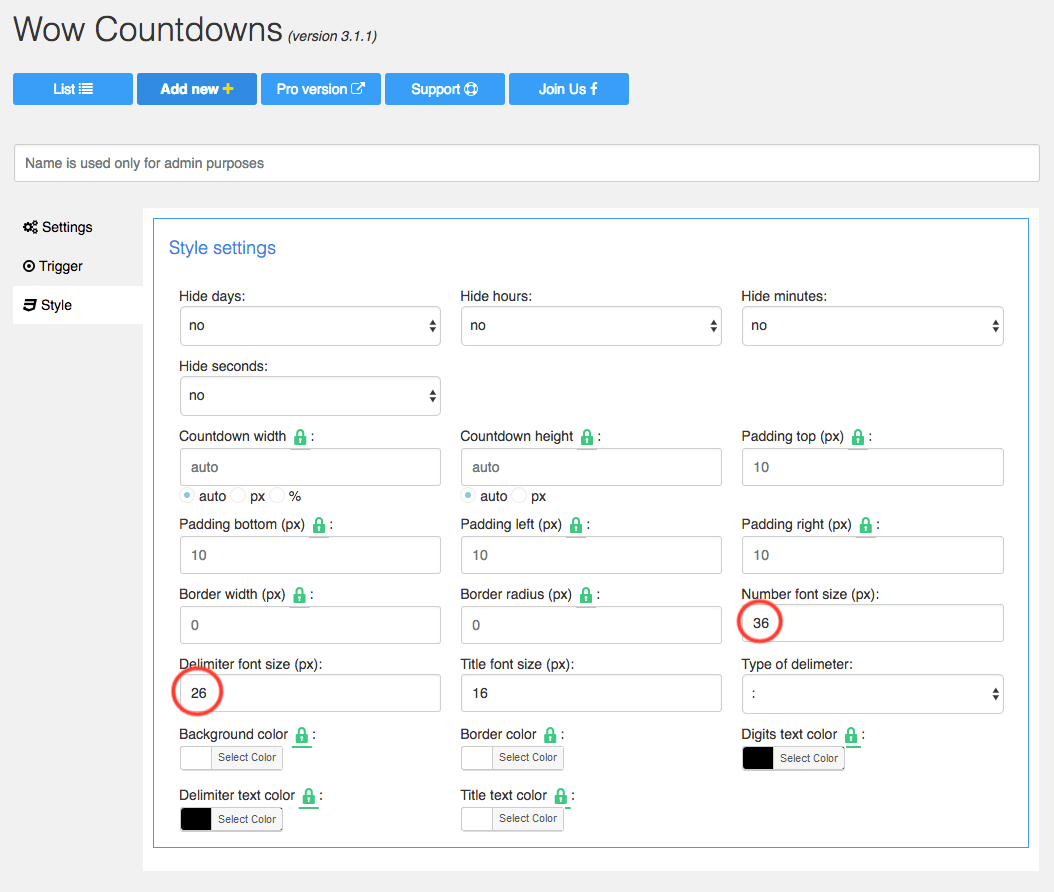1054x892 pixels.
Task: Open the Hide days dropdown
Action: (x=310, y=326)
